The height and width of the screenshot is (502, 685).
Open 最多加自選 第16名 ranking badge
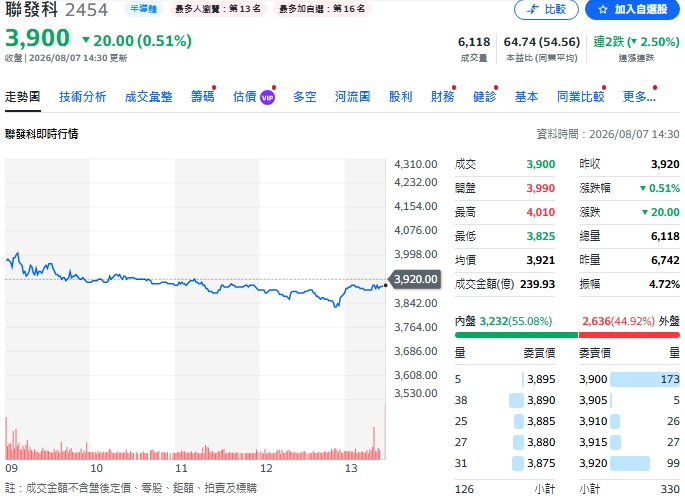pos(322,9)
